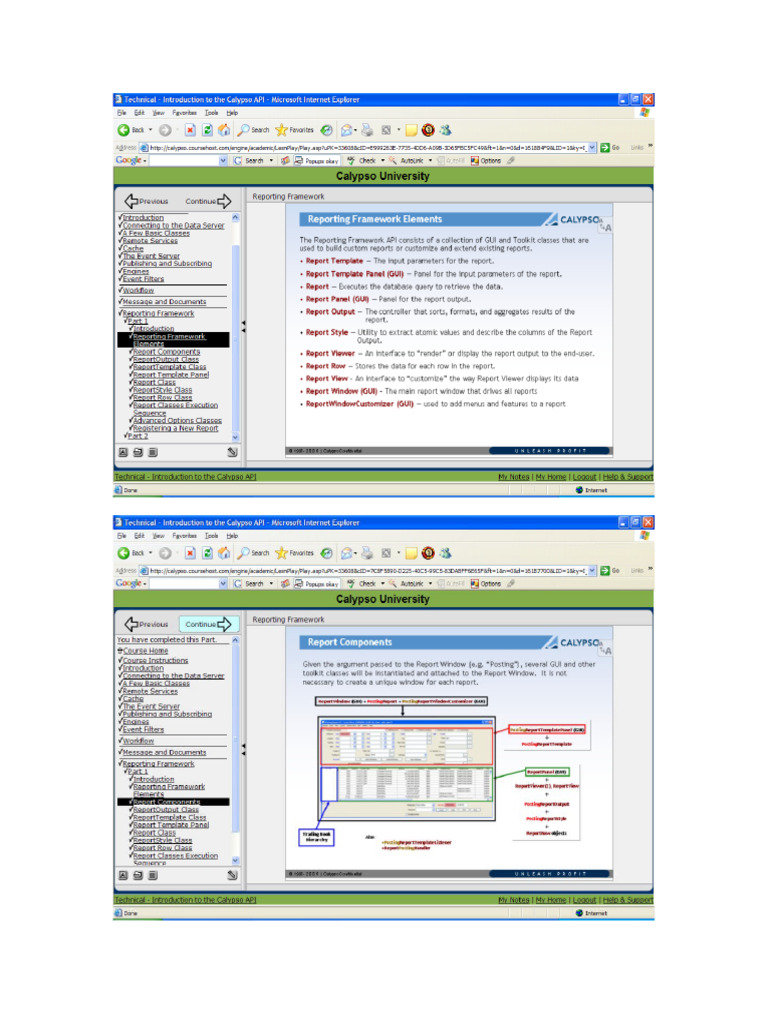Open the Edit menu in the upper window
768x1024 pixels.
[x=139, y=113]
